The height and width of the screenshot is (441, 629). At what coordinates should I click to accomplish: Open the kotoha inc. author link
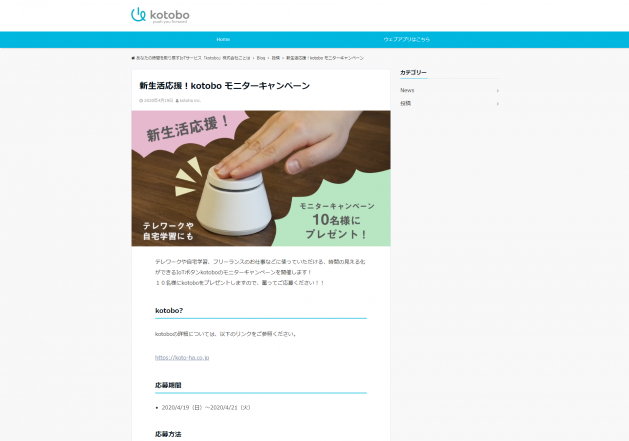[190, 101]
